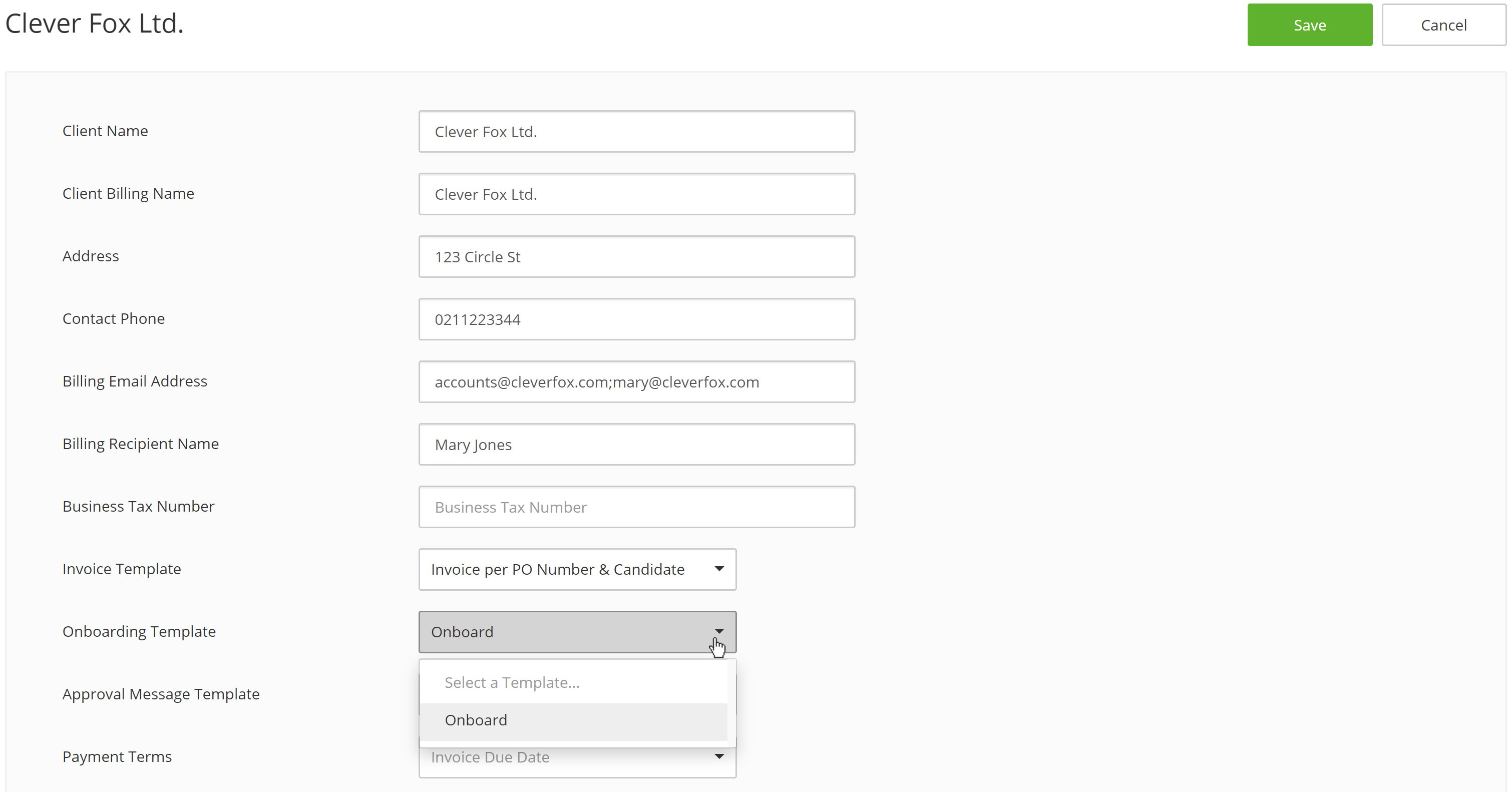Click the Contact Phone field
The image size is (1512, 792).
coord(636,319)
